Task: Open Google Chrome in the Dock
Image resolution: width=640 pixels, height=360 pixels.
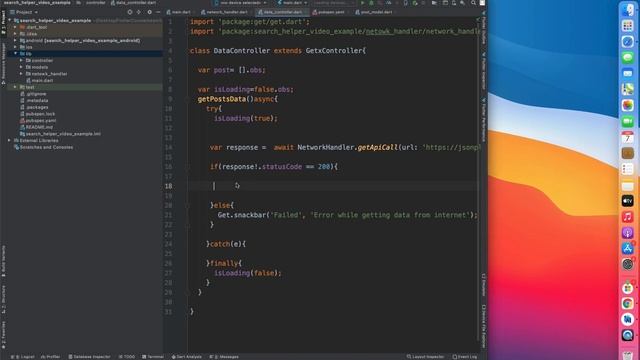Action: 628,303
